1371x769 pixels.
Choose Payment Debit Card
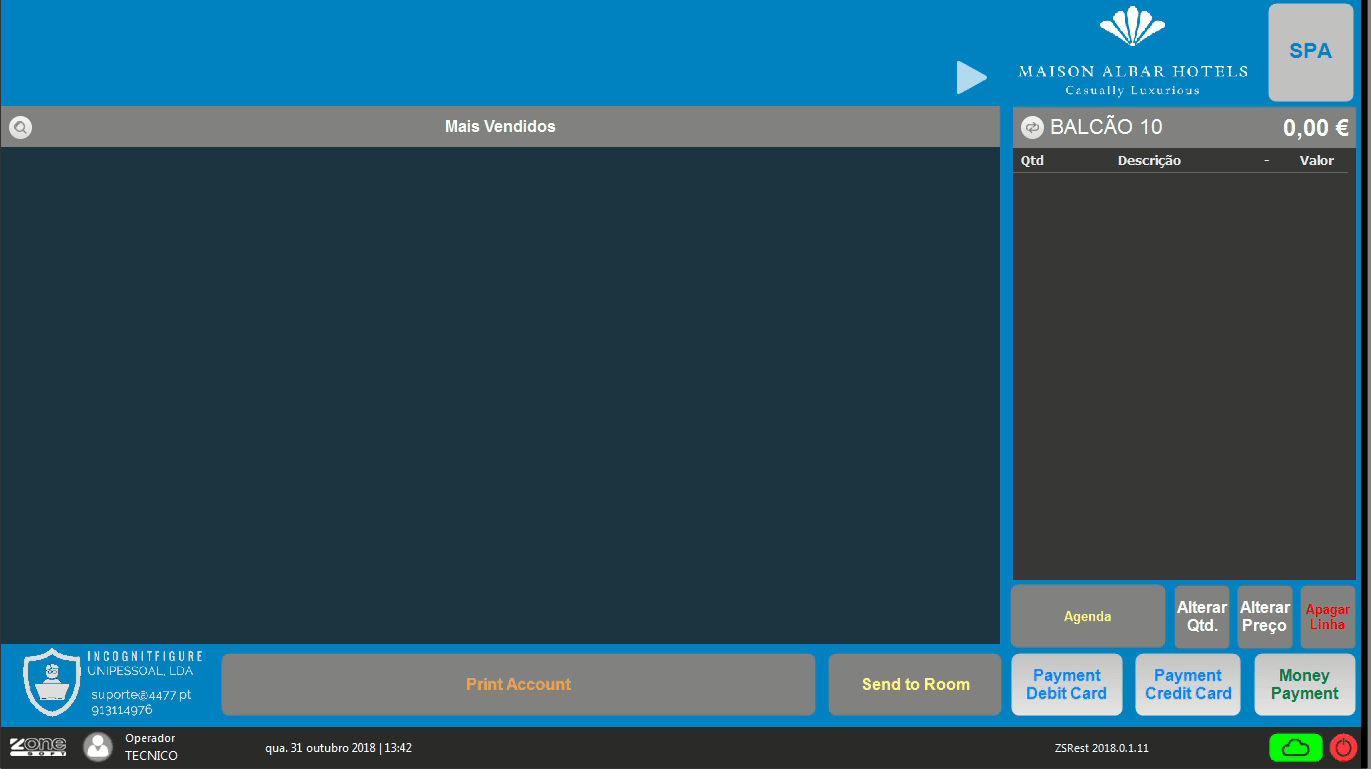pos(1066,684)
